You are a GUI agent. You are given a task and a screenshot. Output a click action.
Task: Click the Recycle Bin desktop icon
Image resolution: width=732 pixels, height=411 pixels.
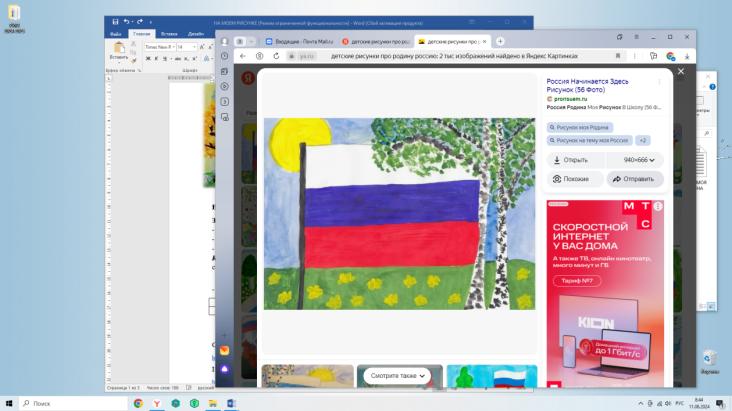pos(708,360)
